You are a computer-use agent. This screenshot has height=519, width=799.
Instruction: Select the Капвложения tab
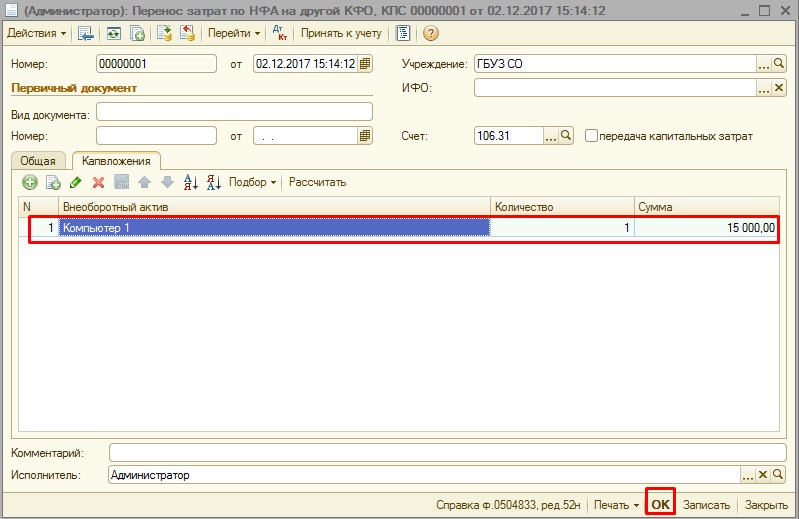pos(116,161)
